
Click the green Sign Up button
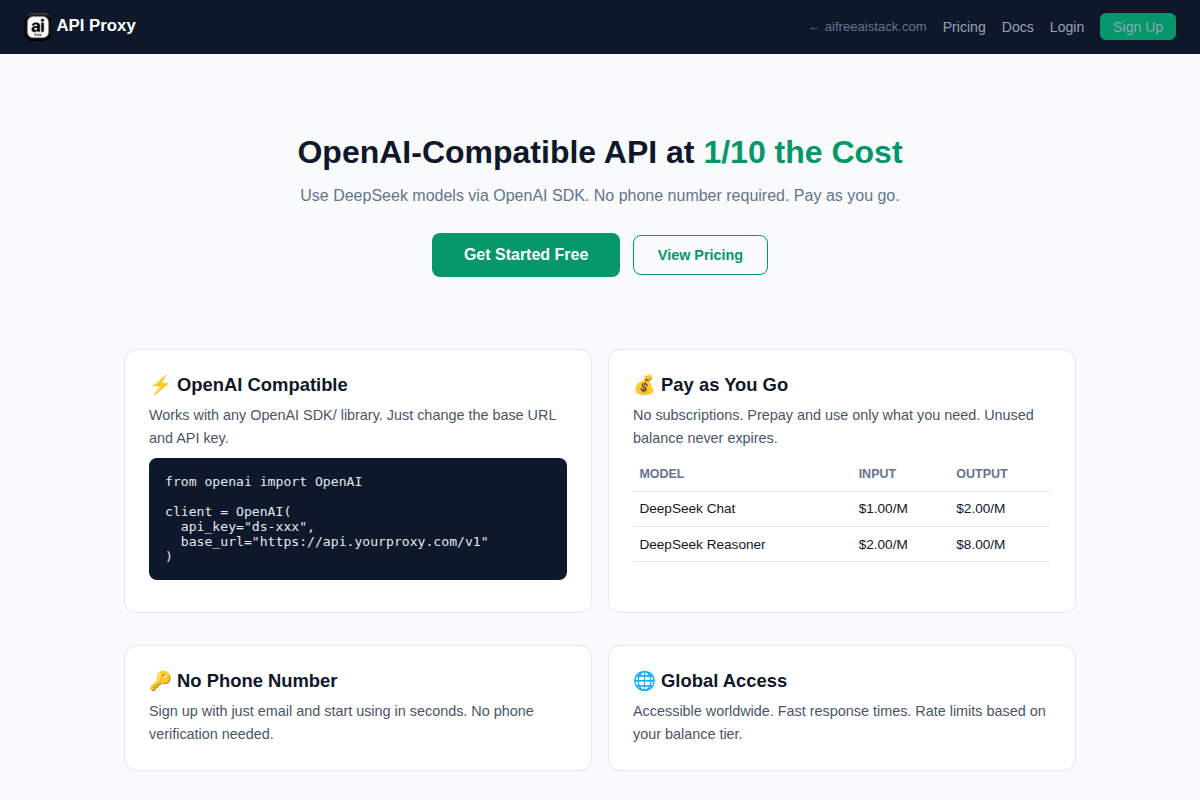coord(1138,27)
